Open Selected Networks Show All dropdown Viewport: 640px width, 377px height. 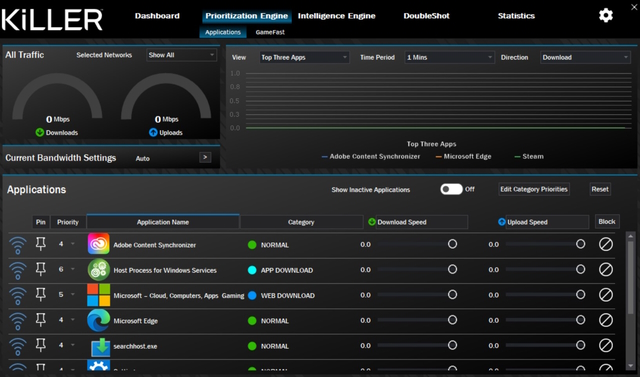coord(181,55)
